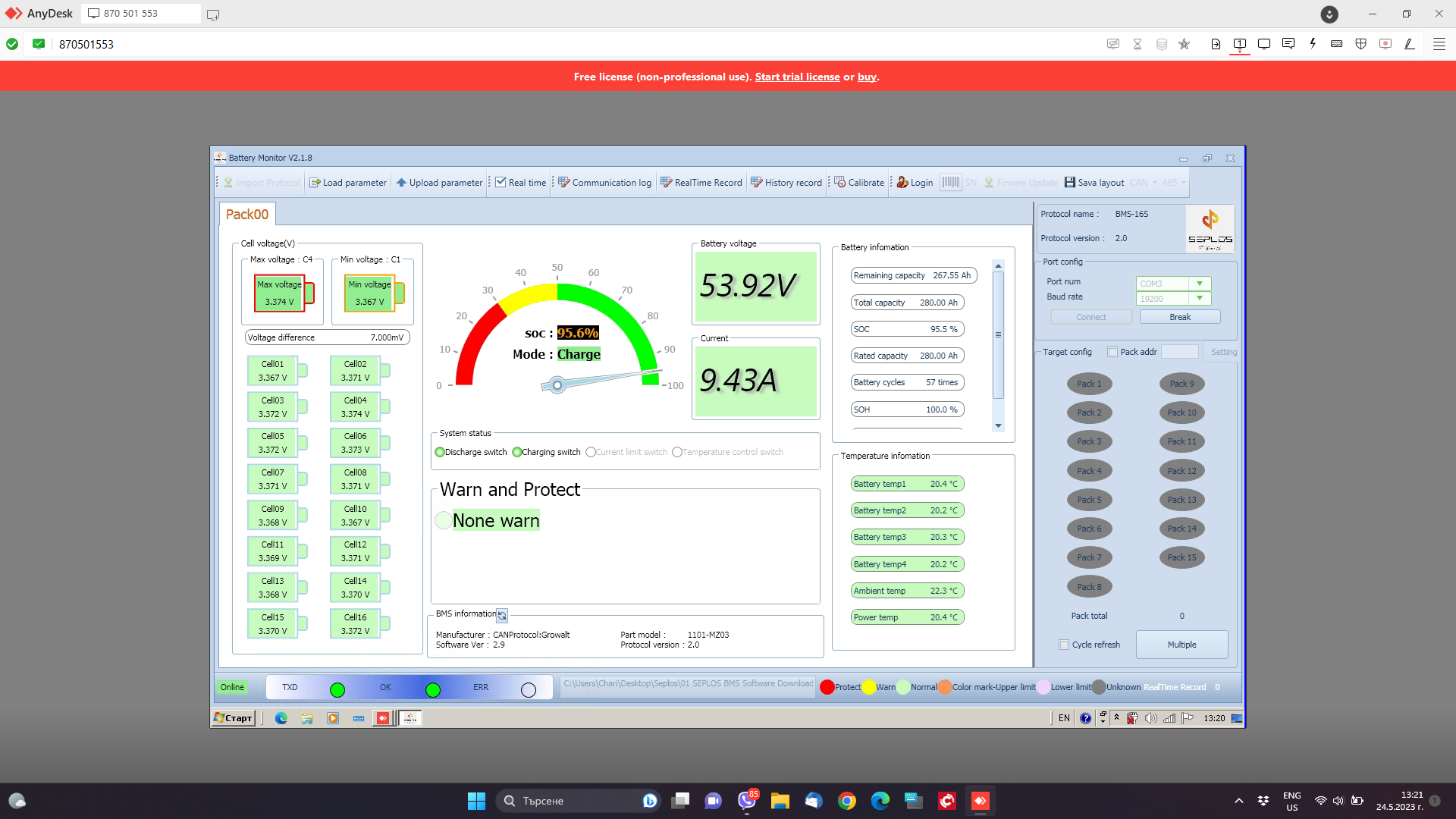This screenshot has width=1456, height=819.
Task: Open the History record view
Action: point(757,183)
